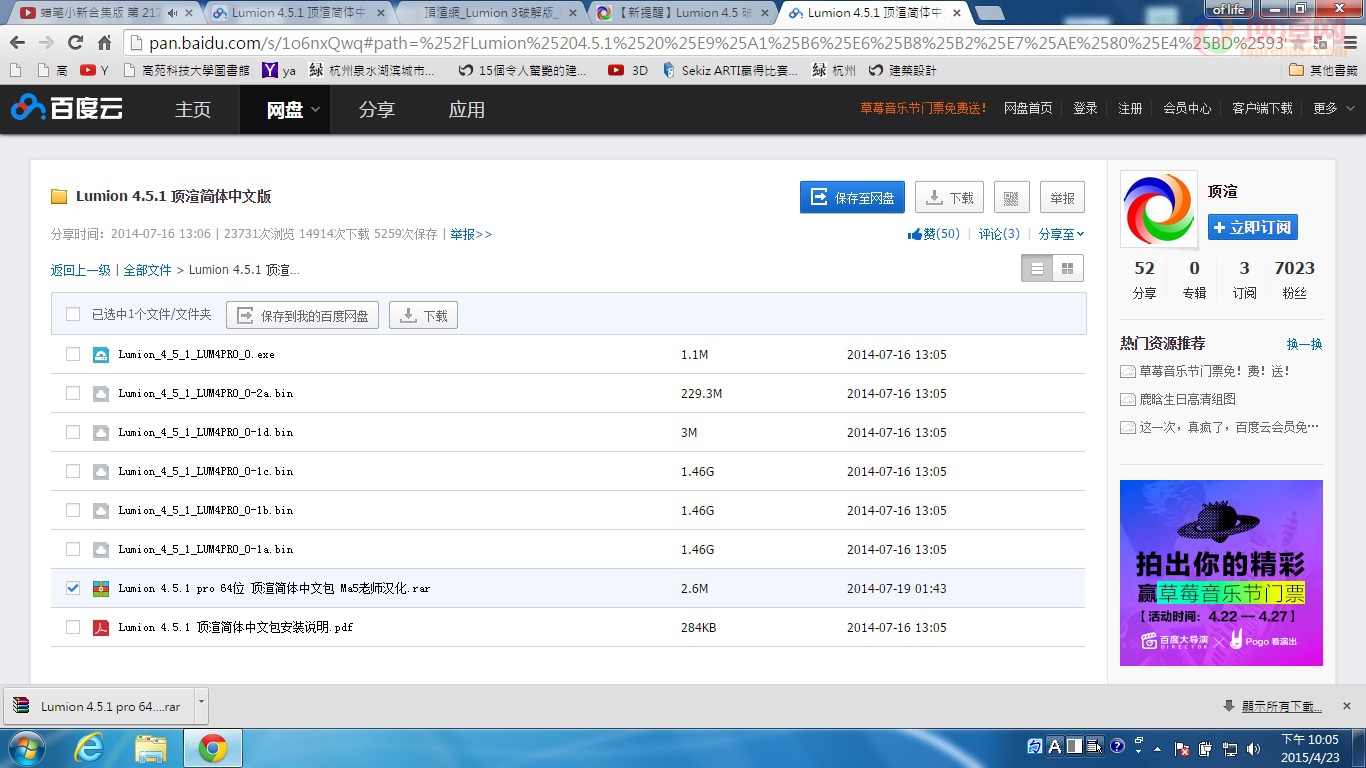Open Chrome home page icon
The height and width of the screenshot is (768, 1366).
[x=104, y=43]
